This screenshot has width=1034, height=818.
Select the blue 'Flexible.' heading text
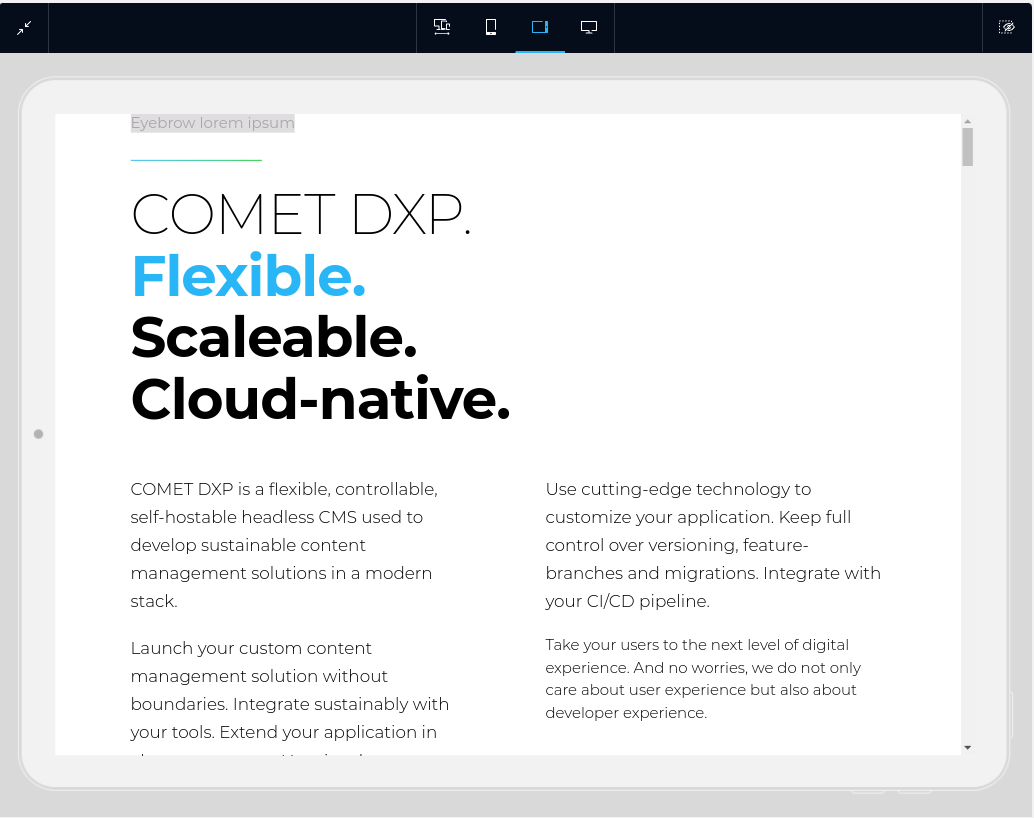248,277
